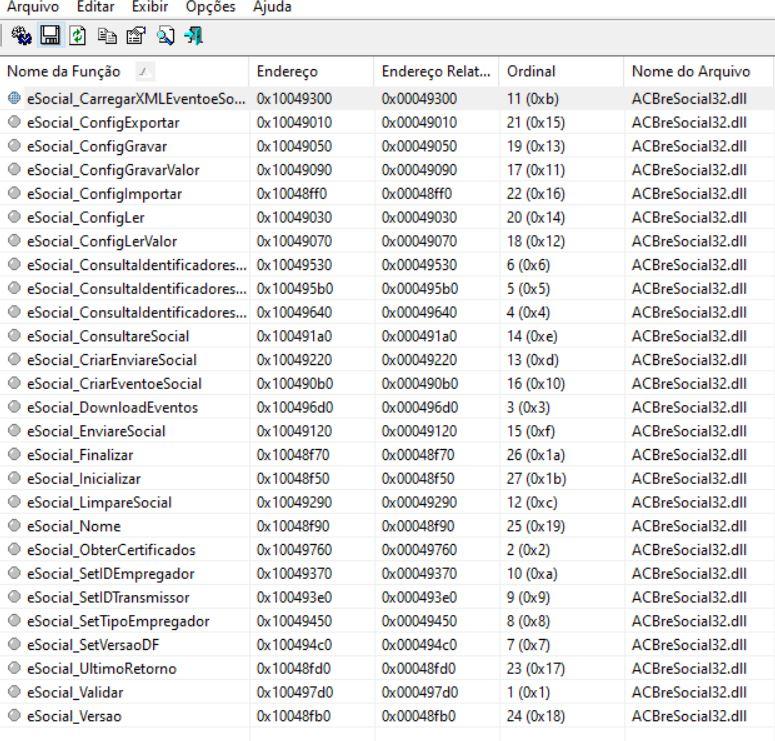775x741 pixels.
Task: Click the bullet icon beside eSocial_LimpareSocial
Action: point(14,502)
